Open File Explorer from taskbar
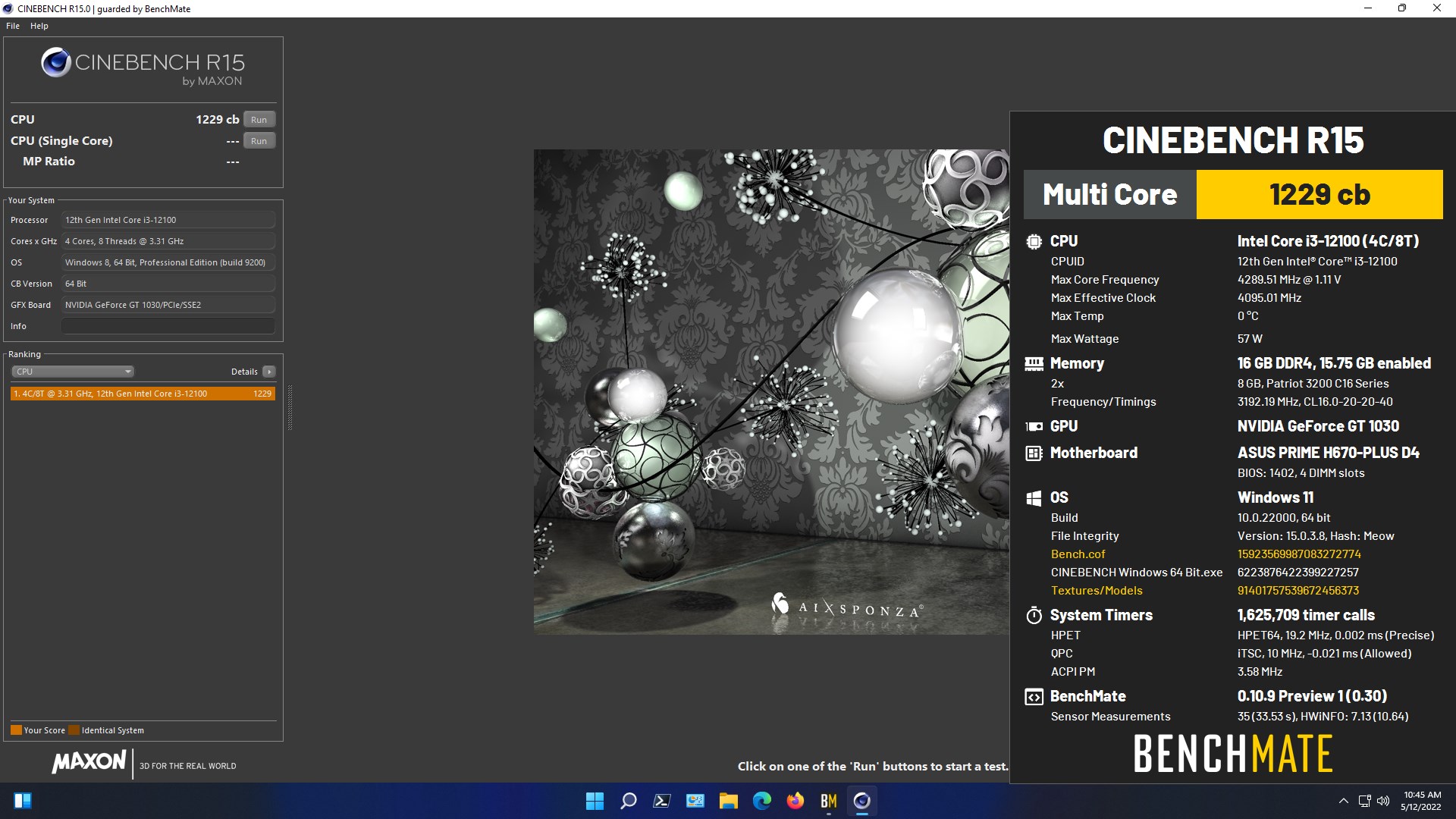The width and height of the screenshot is (1456, 819). [728, 801]
